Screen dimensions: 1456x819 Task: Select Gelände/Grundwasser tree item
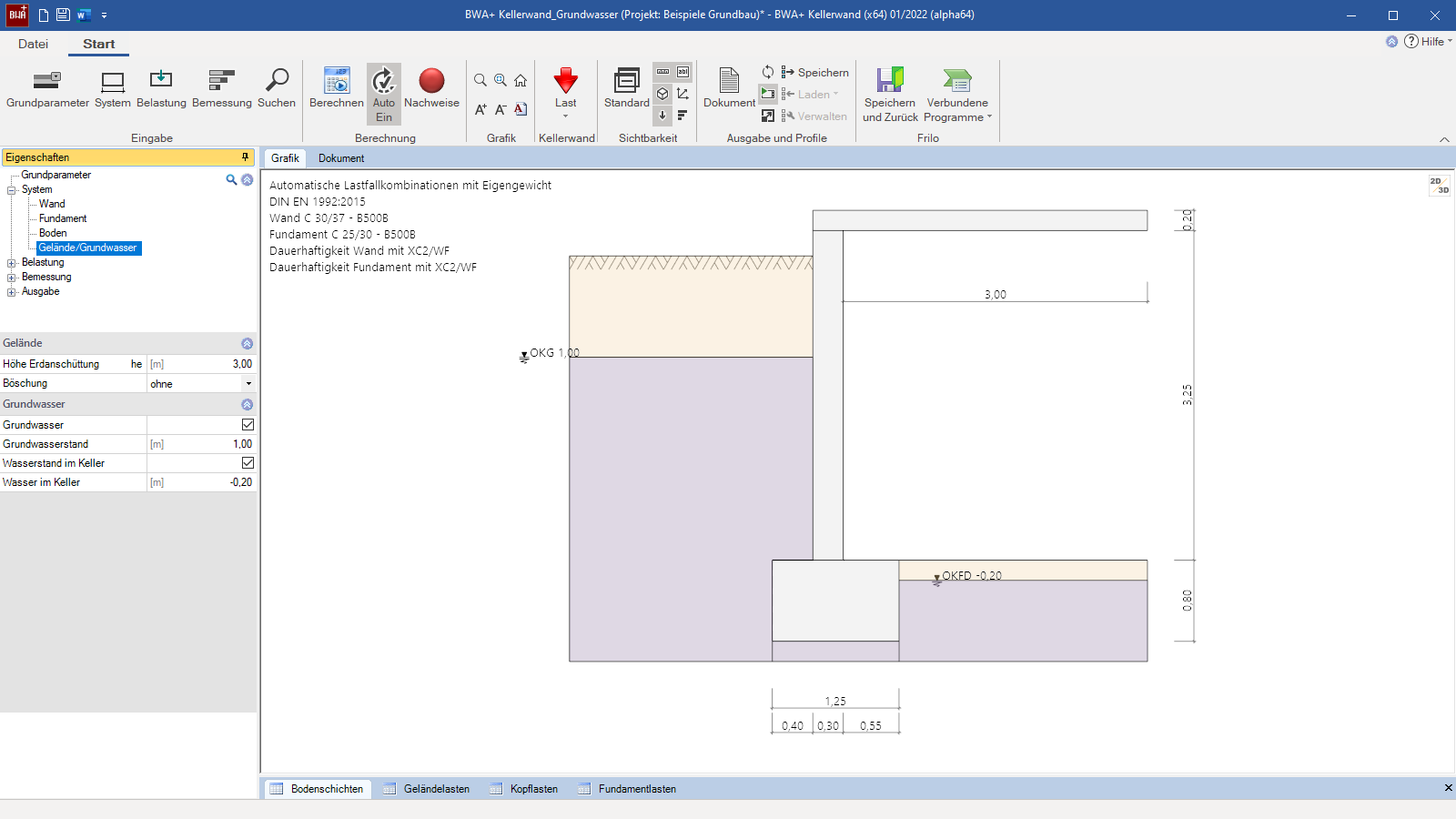click(88, 248)
